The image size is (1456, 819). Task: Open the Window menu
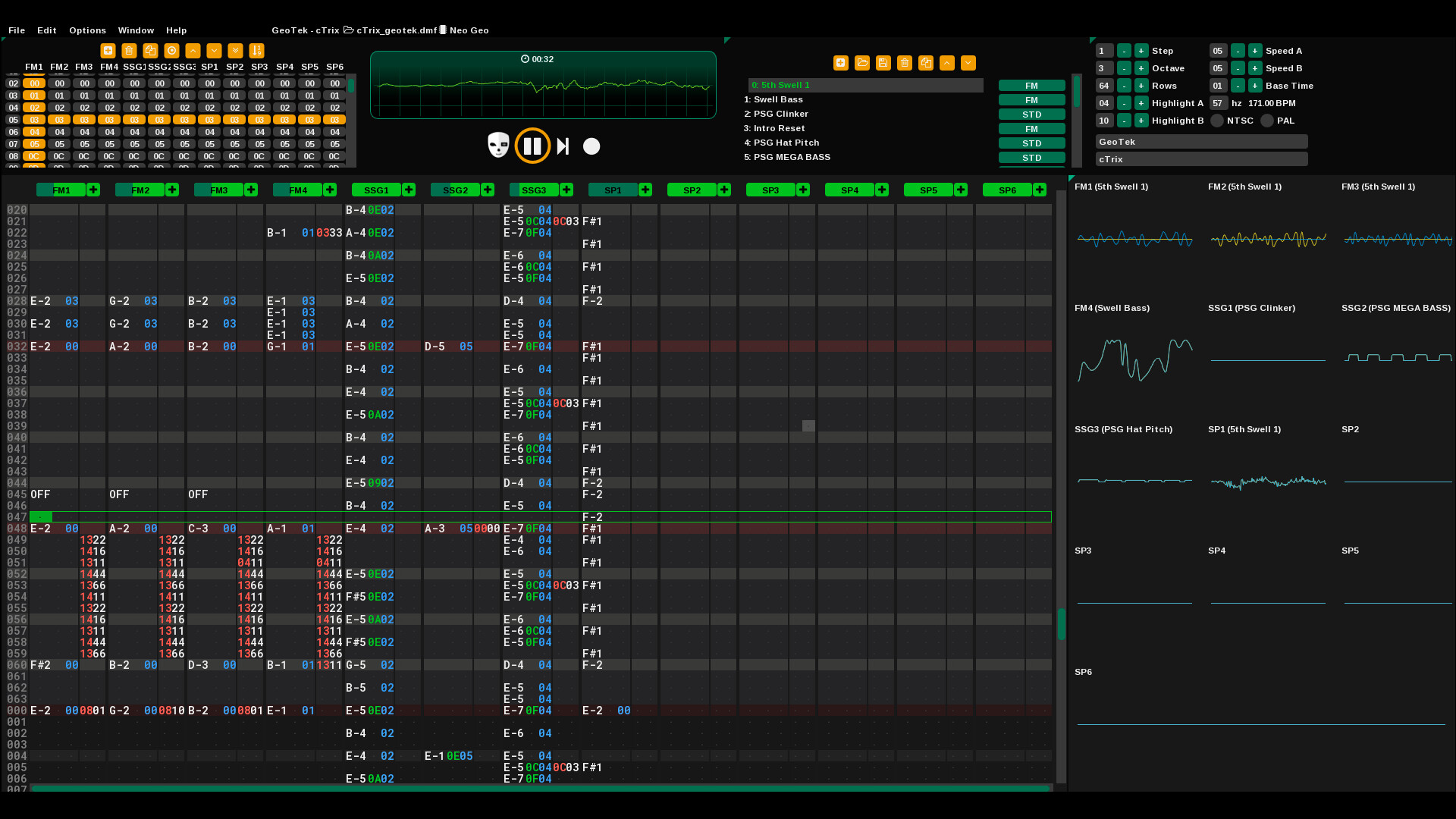(x=136, y=30)
